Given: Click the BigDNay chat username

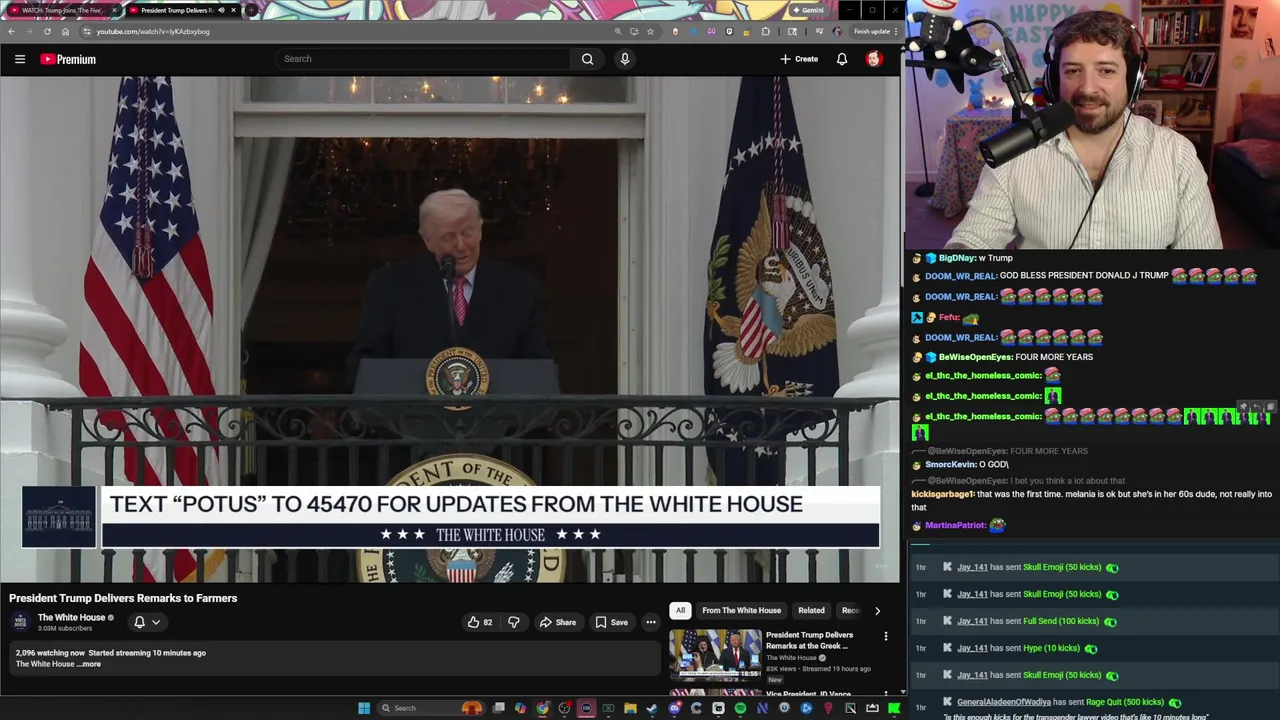Looking at the screenshot, I should point(956,258).
